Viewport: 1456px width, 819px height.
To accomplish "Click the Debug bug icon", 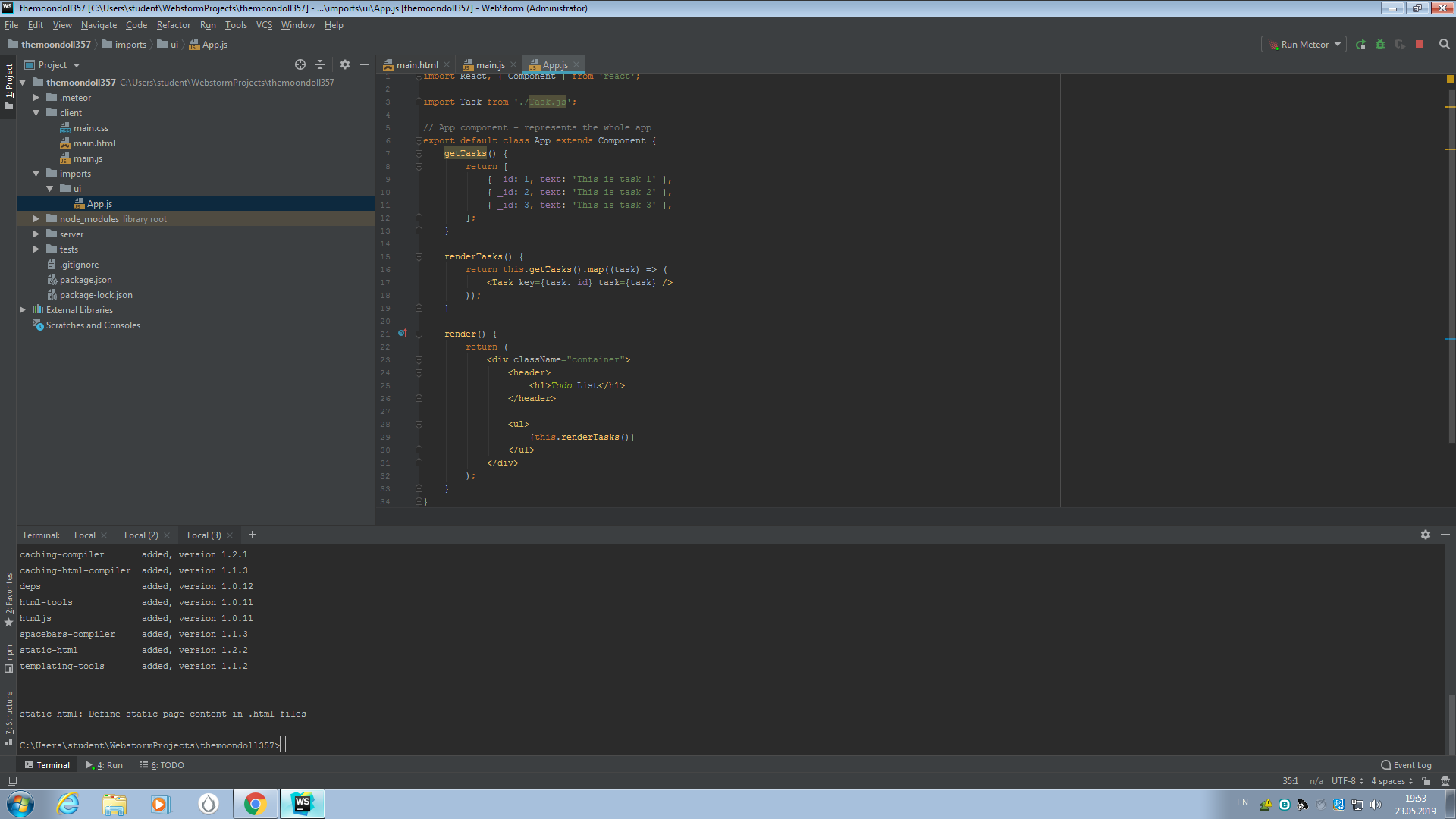I will coord(1380,45).
